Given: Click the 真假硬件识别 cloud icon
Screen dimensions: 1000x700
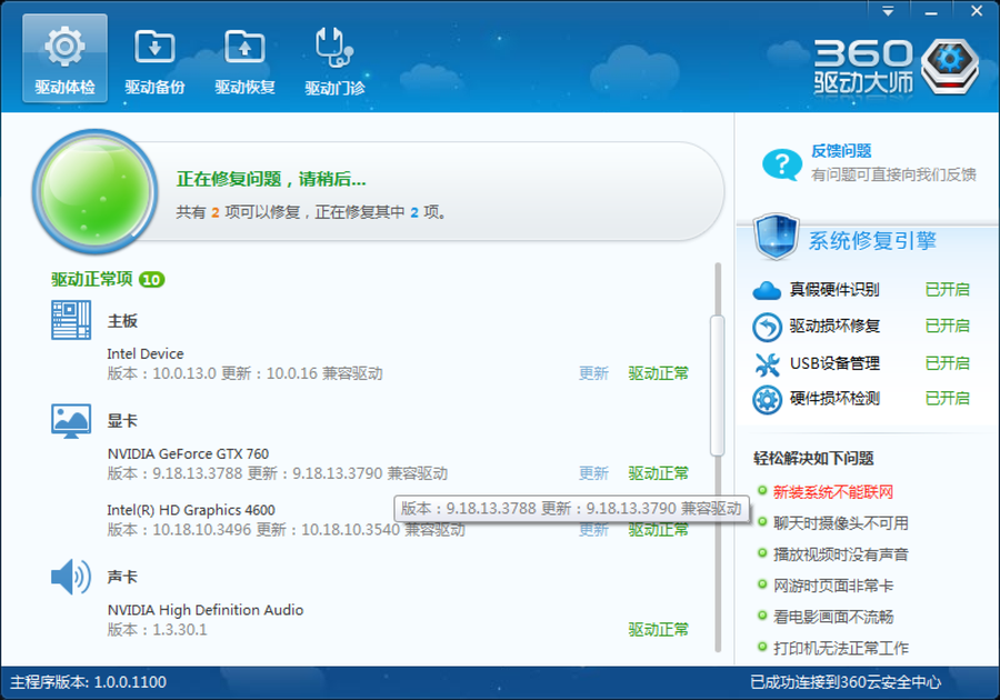Looking at the screenshot, I should pos(767,290).
